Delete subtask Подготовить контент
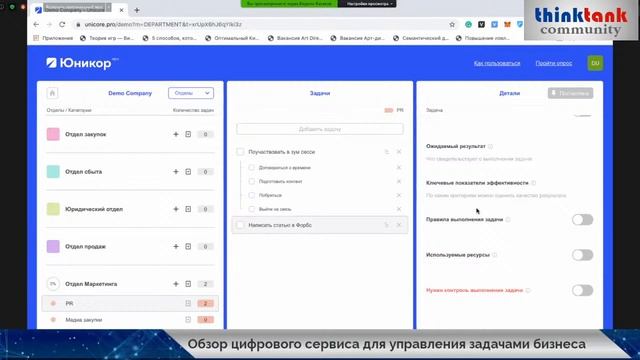This screenshot has height=360, width=640. pos(399,181)
